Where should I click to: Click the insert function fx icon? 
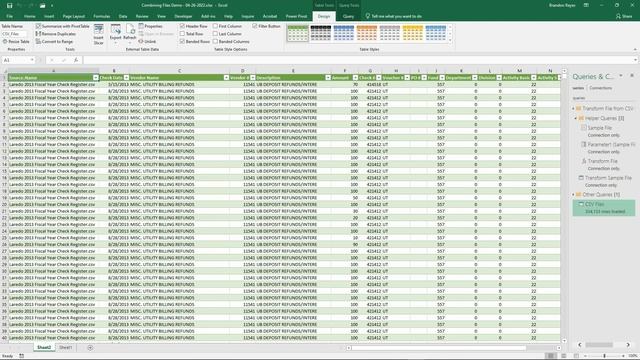pyautogui.click(x=76, y=60)
